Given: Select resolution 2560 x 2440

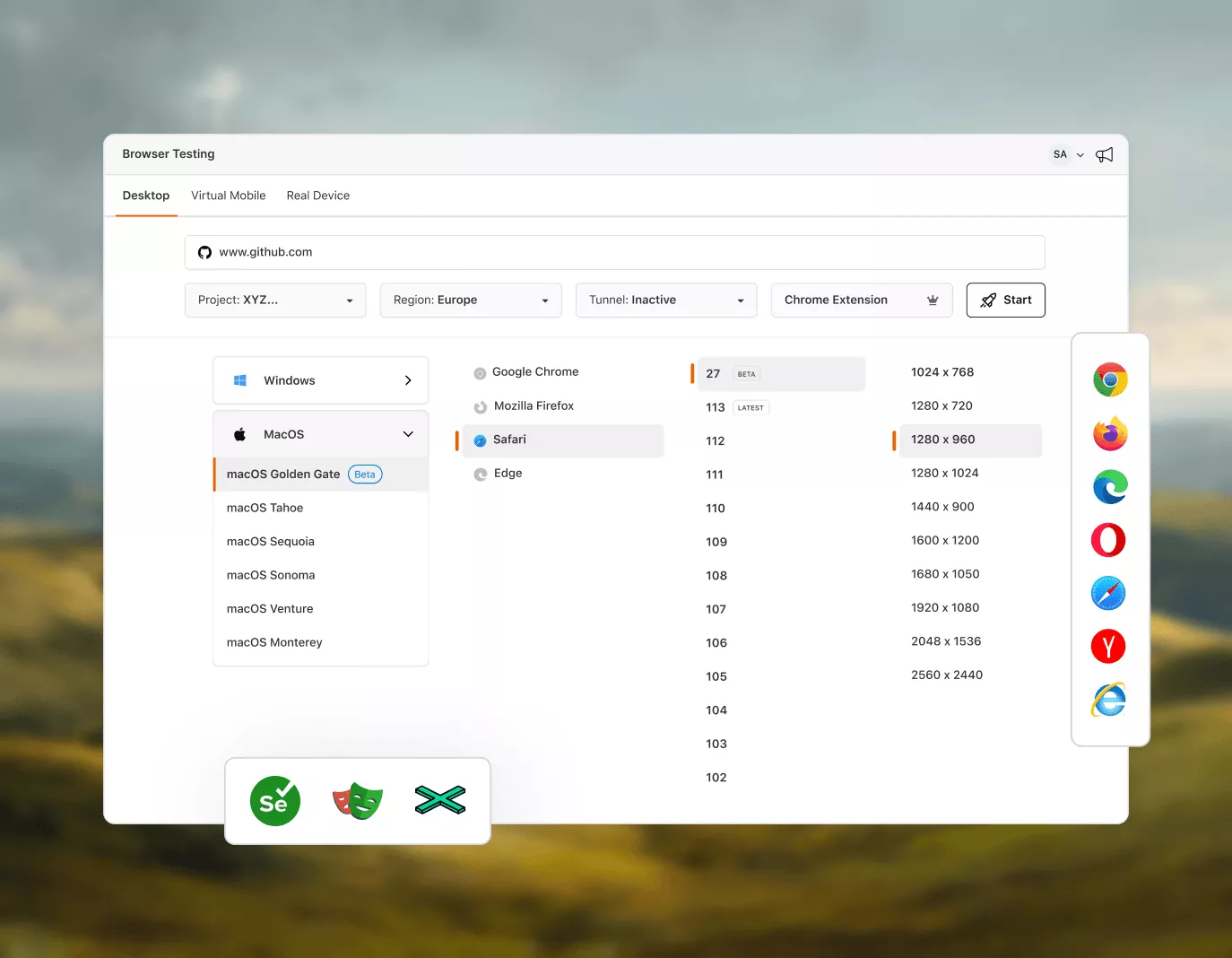Looking at the screenshot, I should [x=947, y=675].
